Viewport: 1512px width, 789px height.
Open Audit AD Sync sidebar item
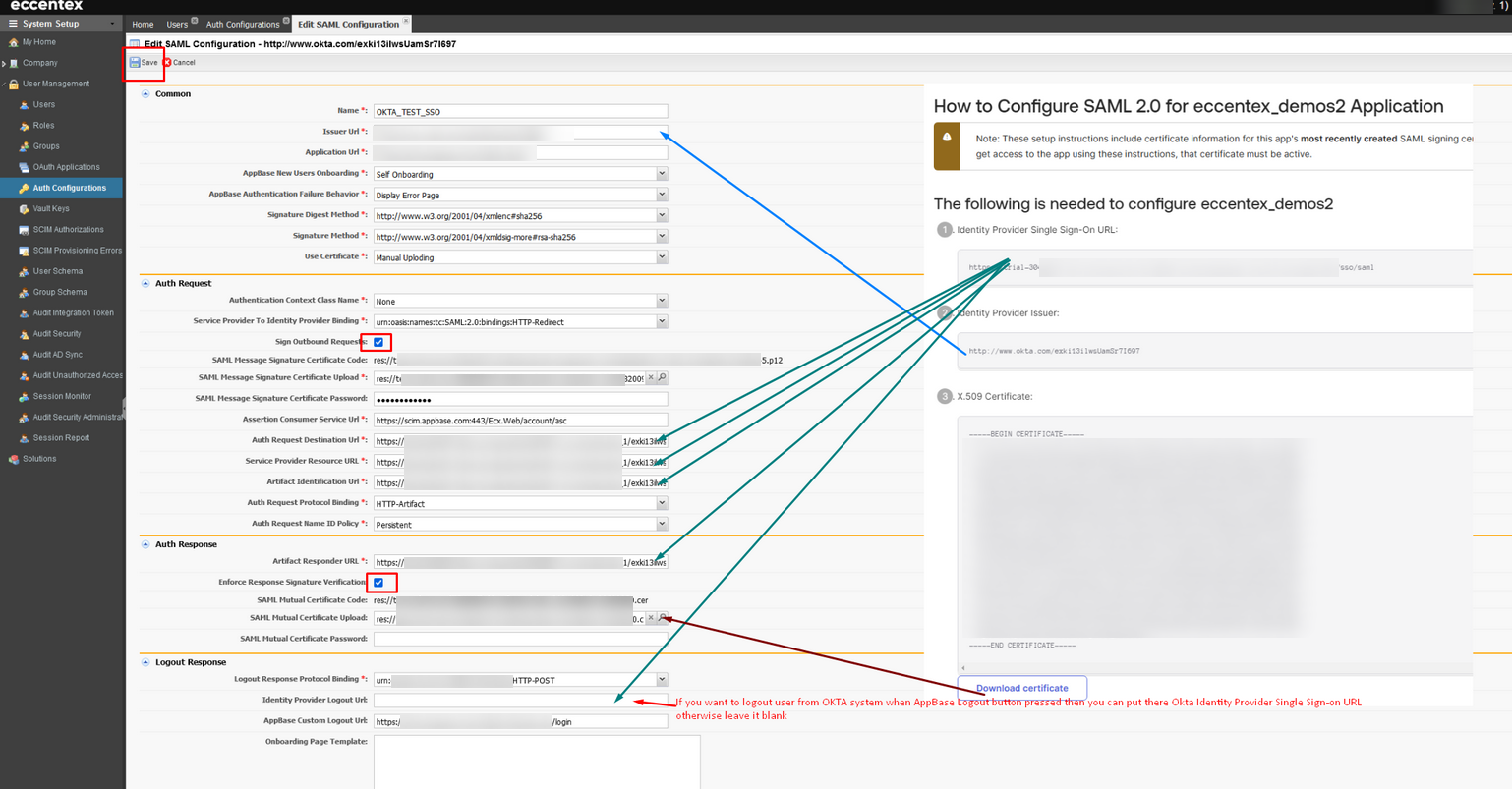[57, 354]
